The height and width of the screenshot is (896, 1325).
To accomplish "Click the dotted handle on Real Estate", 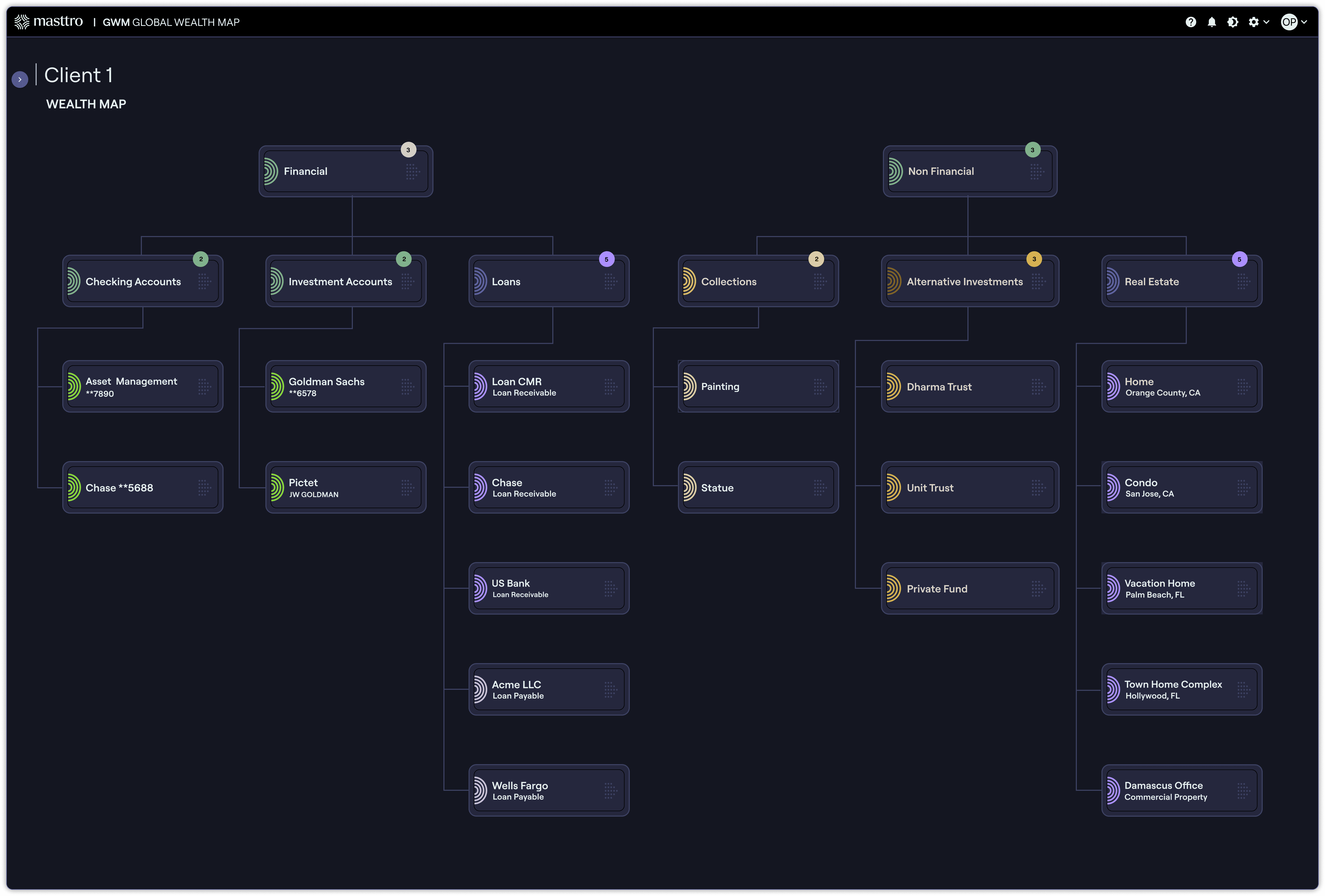I will pyautogui.click(x=1244, y=281).
